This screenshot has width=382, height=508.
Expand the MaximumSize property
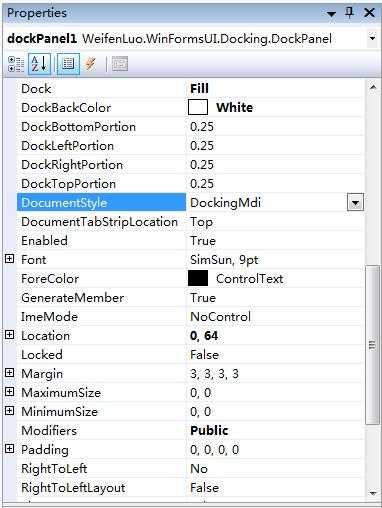[10, 392]
